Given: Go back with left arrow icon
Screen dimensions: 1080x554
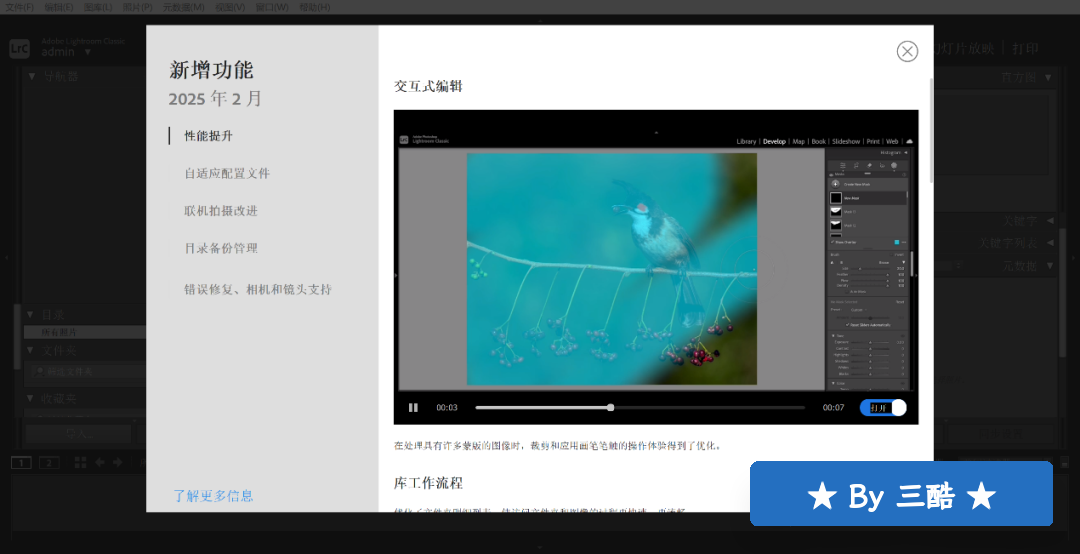Looking at the screenshot, I should pyautogui.click(x=100, y=462).
